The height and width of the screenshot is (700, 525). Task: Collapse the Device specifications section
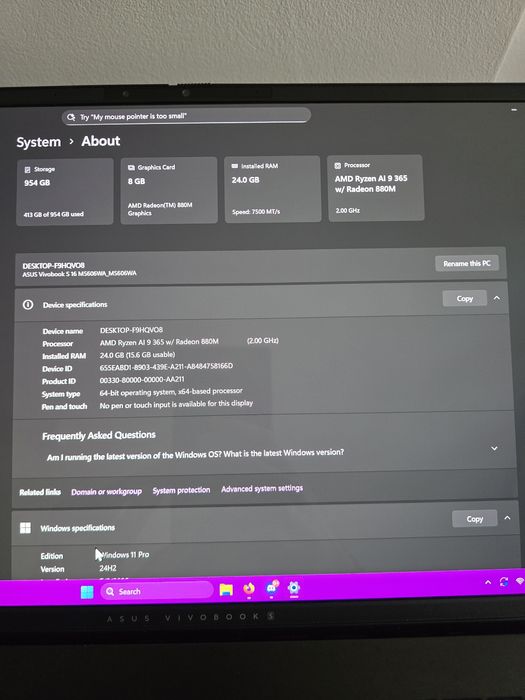point(497,298)
